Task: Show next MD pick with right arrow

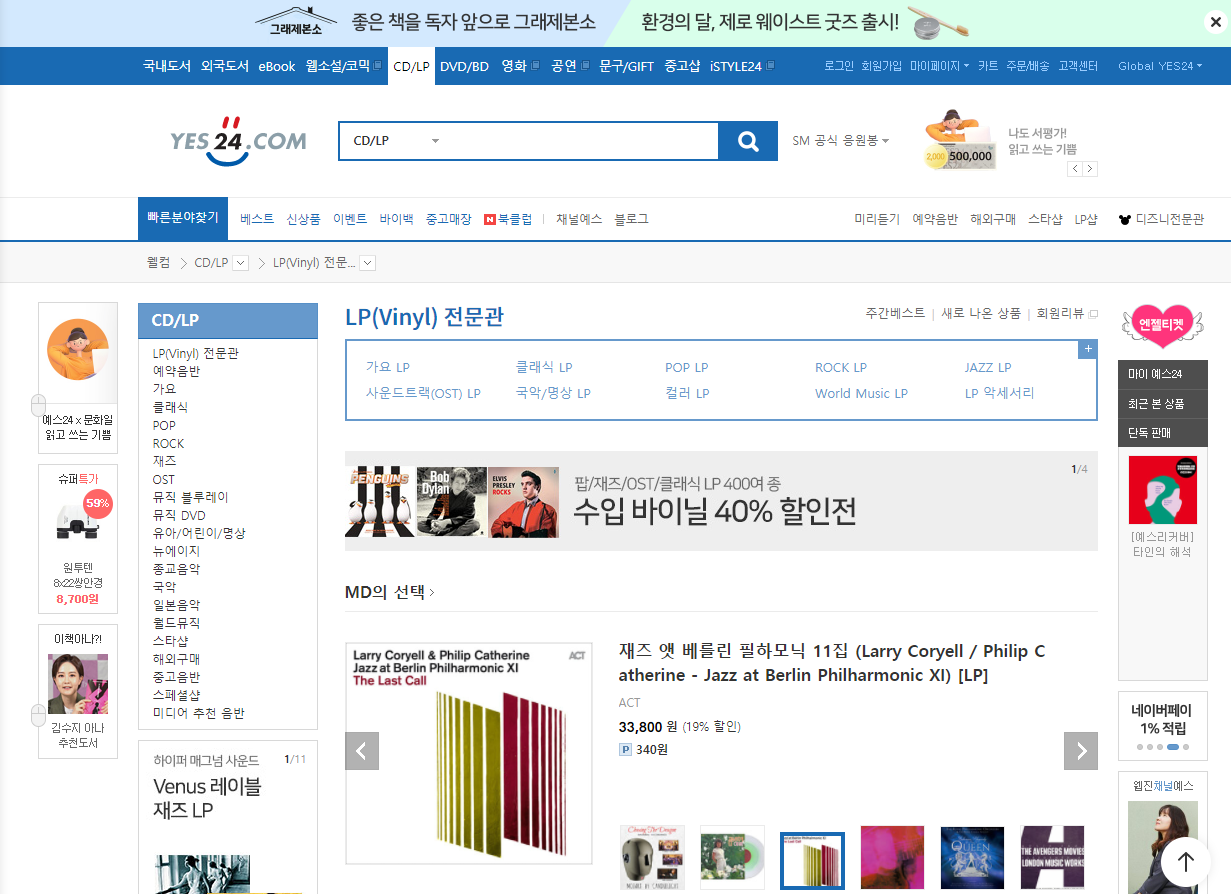Action: point(1081,751)
